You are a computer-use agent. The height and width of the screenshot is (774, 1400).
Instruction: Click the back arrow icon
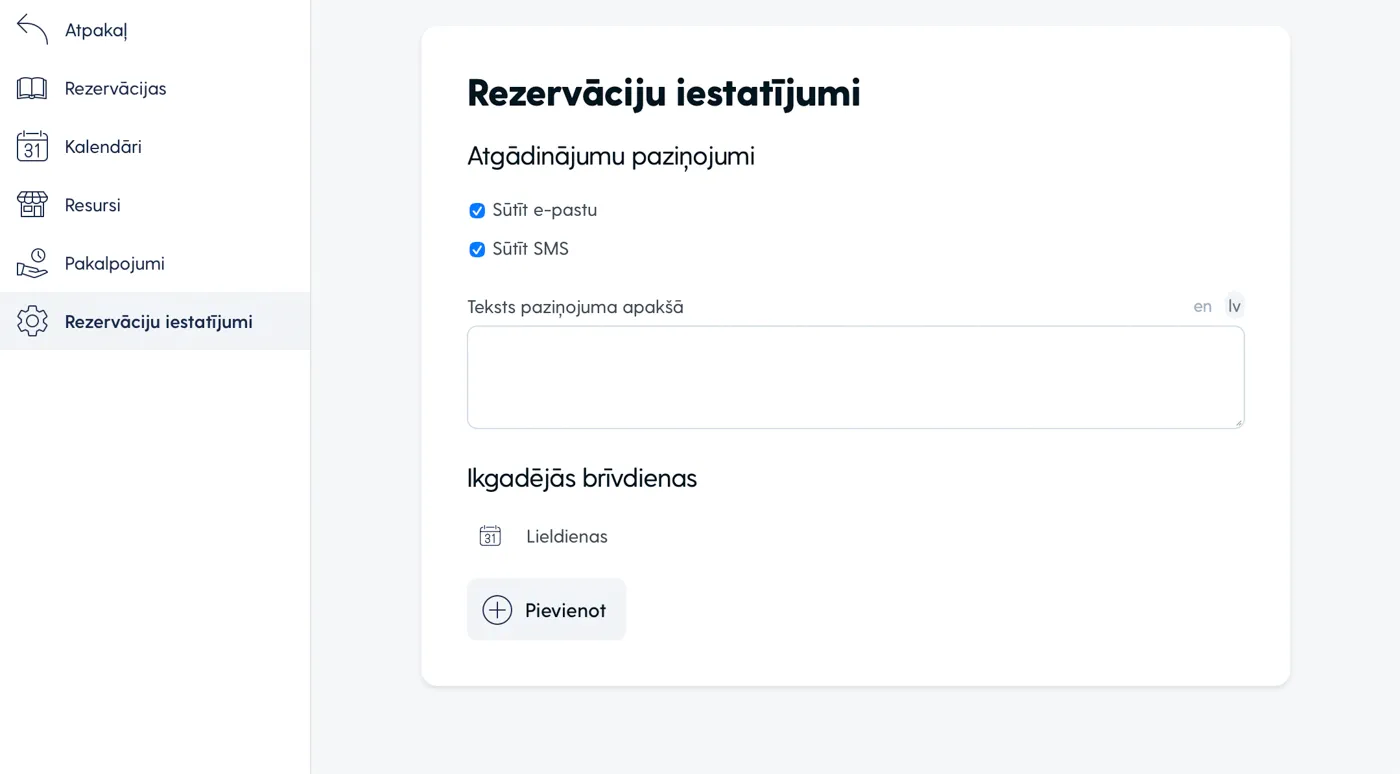click(32, 30)
